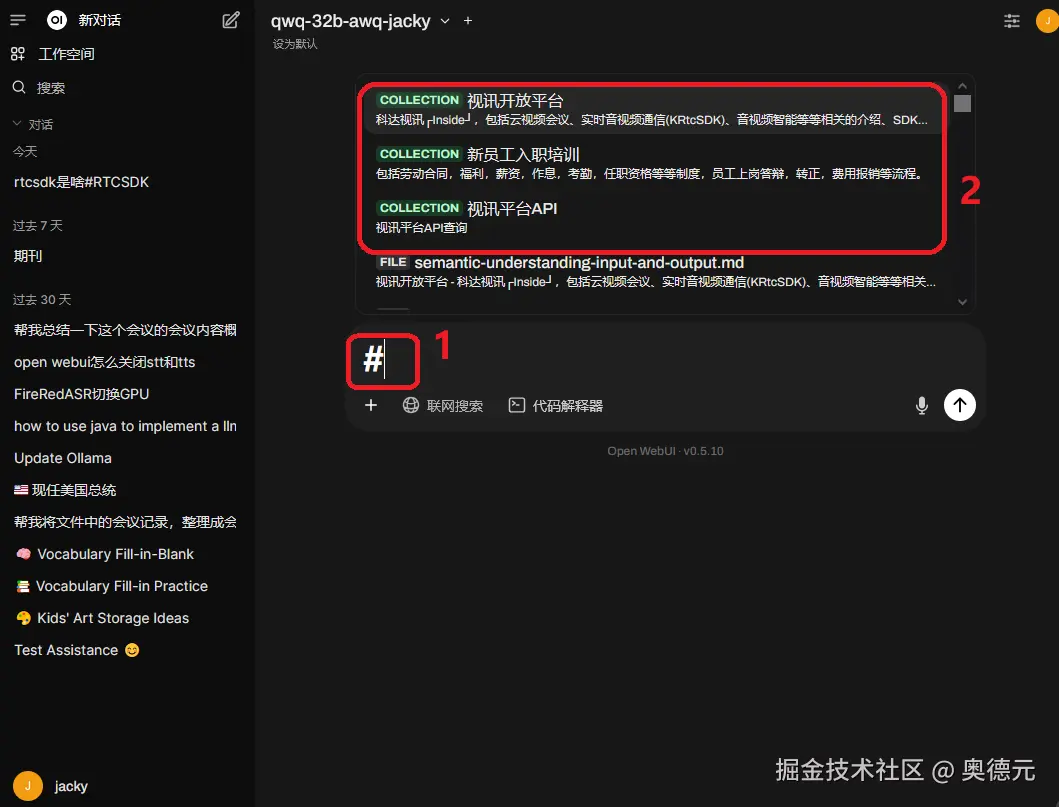Image resolution: width=1059 pixels, height=807 pixels.
Task: Click scroll down arrow in suggestion list
Action: pyautogui.click(x=962, y=302)
